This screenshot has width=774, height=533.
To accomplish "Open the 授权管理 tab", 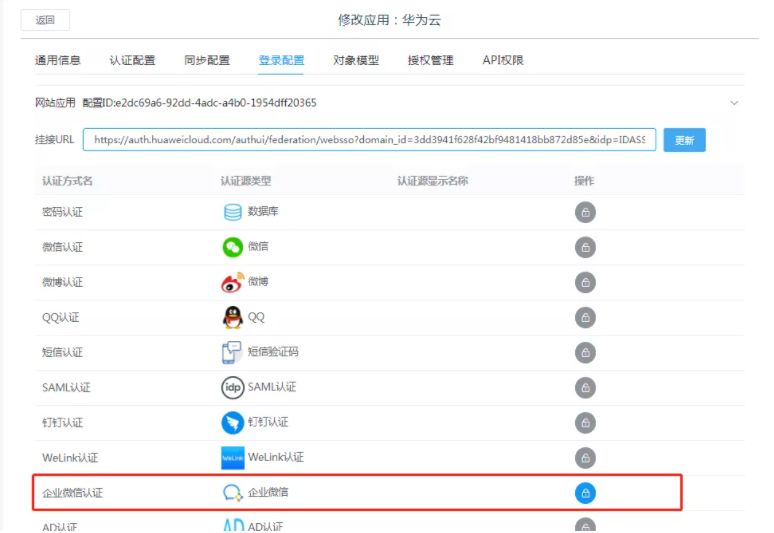I will pyautogui.click(x=430, y=60).
